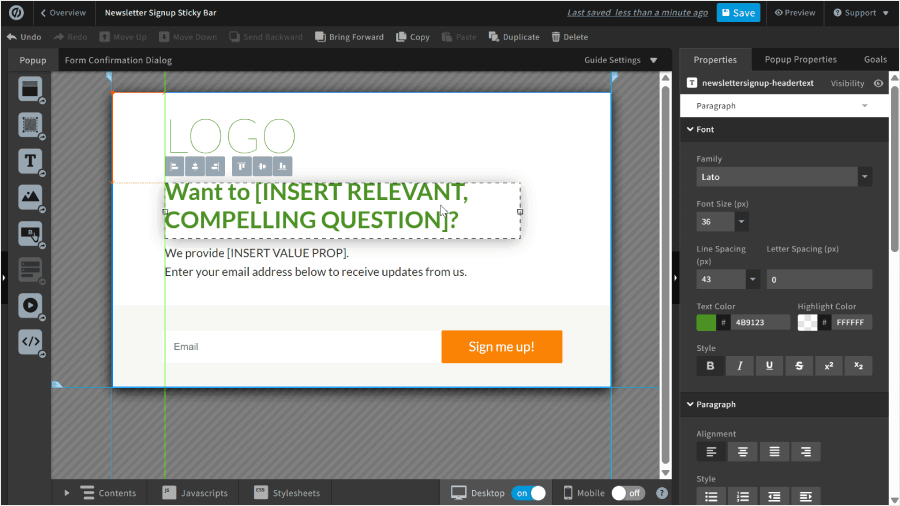This screenshot has width=900, height=506.
Task: Open the Highlight Color swatch
Action: tap(807, 322)
